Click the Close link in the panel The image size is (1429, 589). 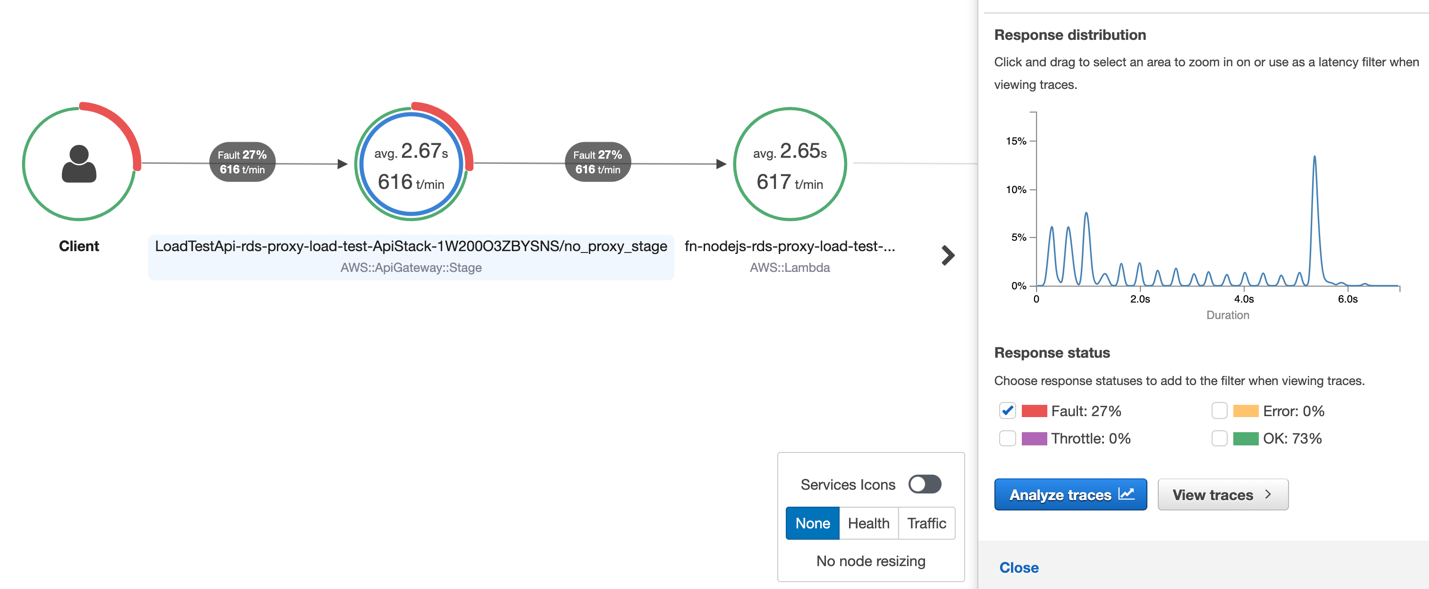[1019, 567]
